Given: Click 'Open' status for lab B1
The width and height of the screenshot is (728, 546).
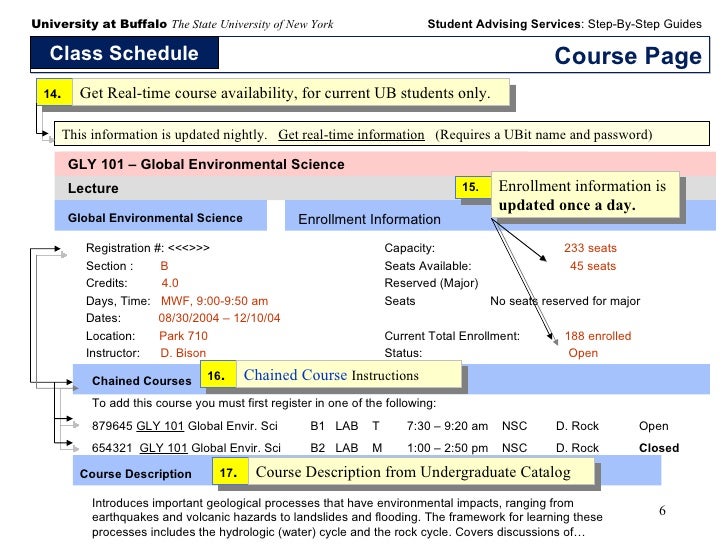Looking at the screenshot, I should [x=654, y=426].
